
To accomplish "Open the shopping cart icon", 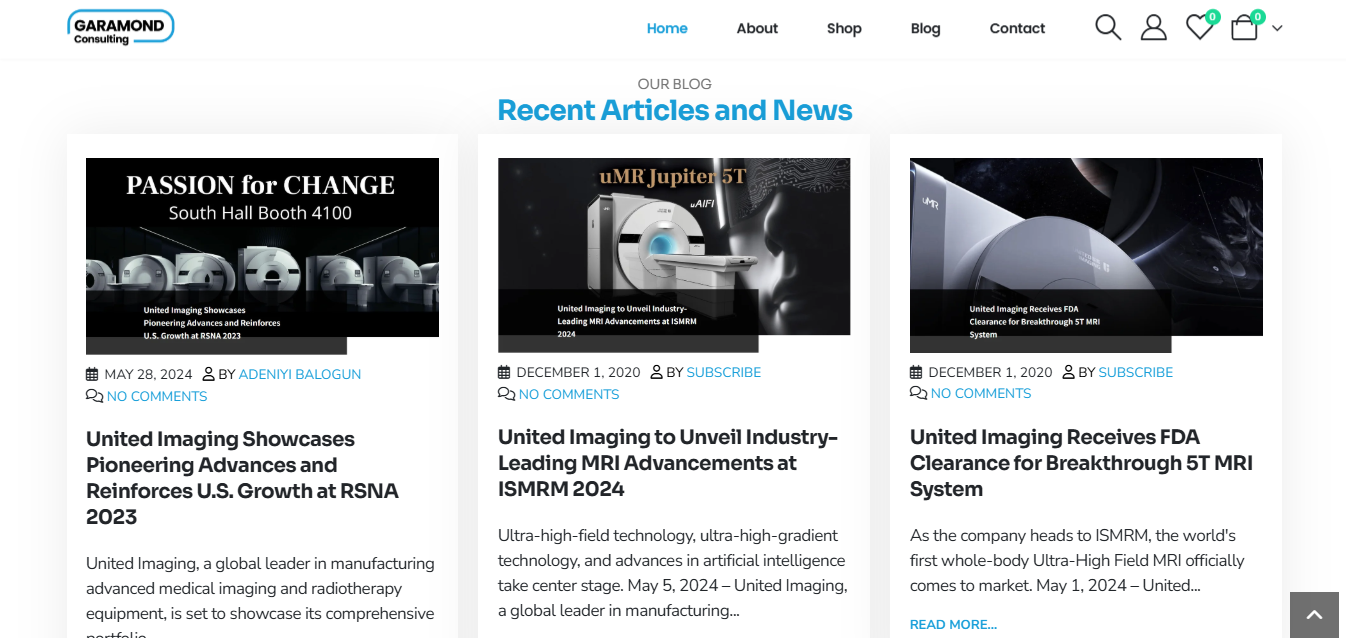I will pos(1245,27).
